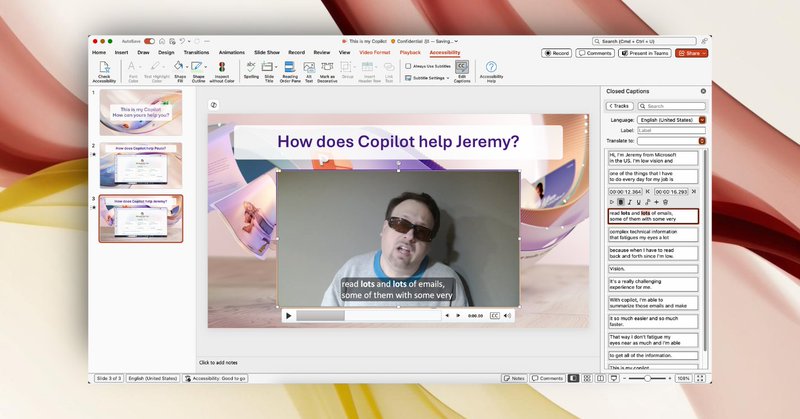Click the fit slide to window icon

[x=700, y=378]
